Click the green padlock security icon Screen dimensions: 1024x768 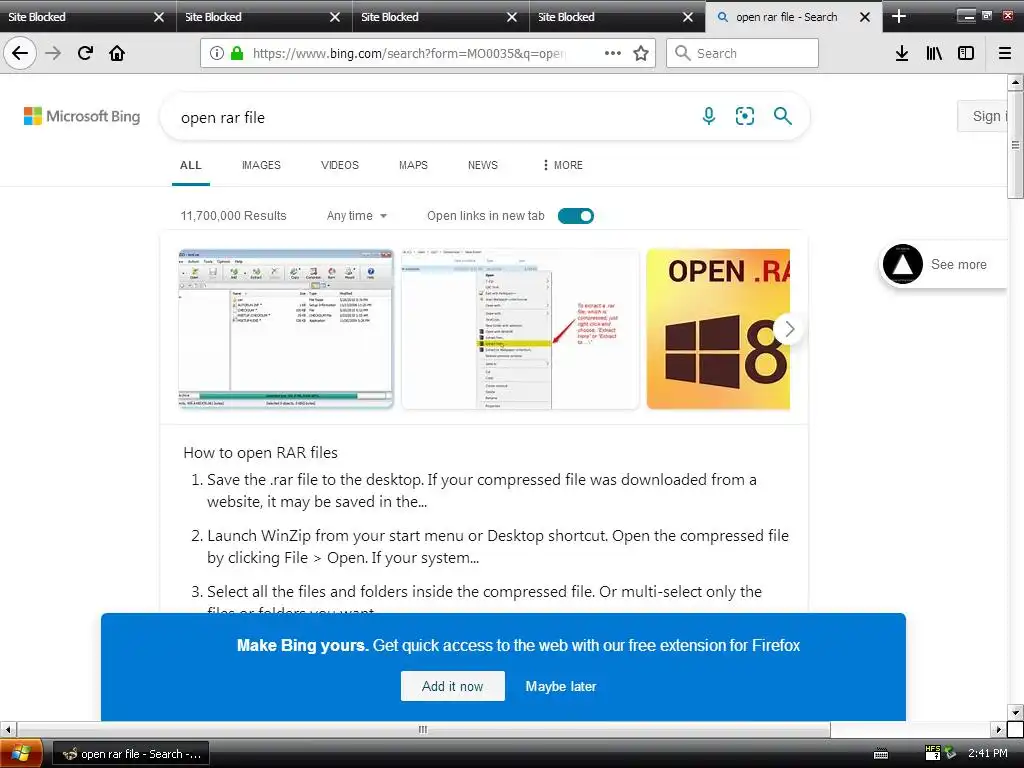[237, 53]
